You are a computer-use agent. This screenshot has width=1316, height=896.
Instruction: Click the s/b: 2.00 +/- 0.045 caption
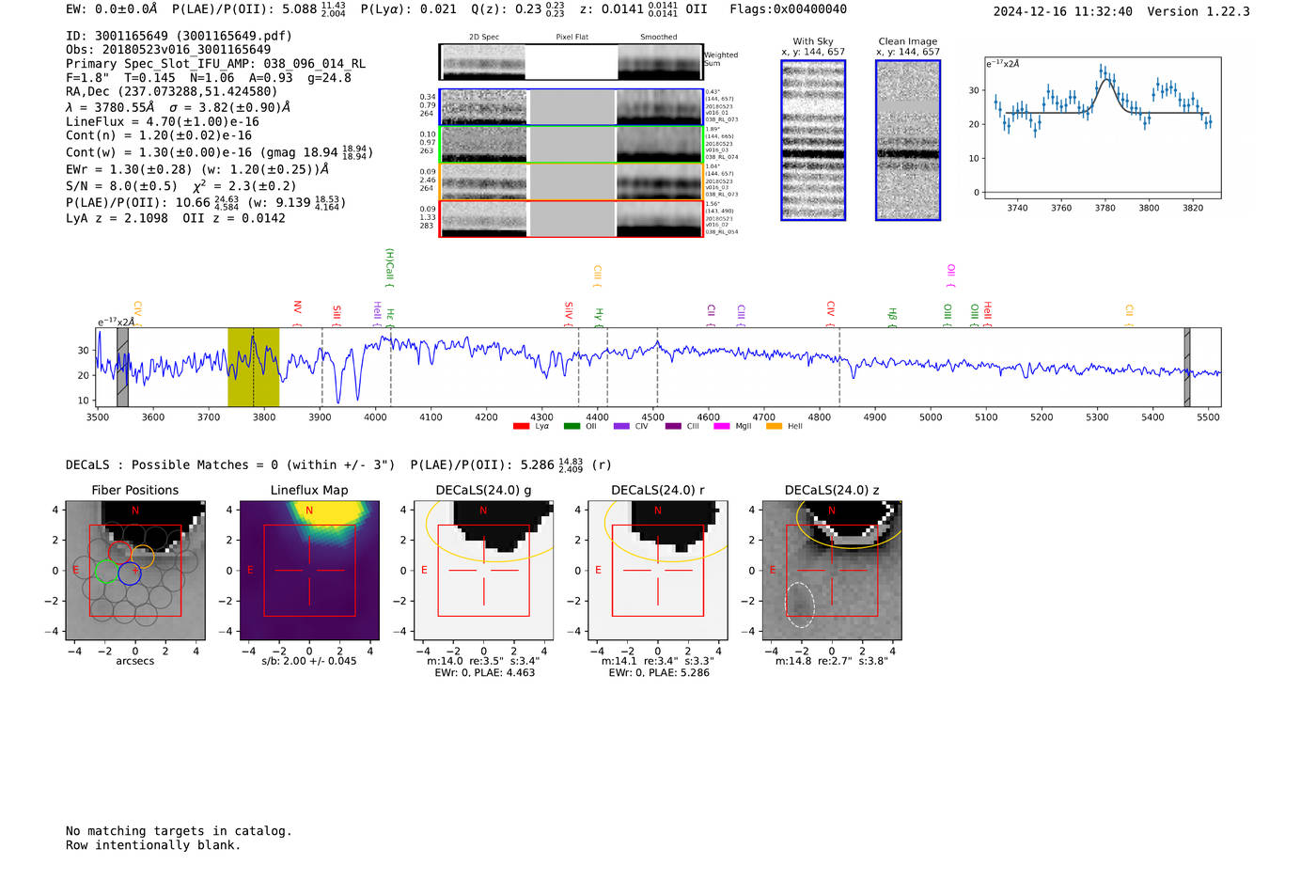pos(309,661)
